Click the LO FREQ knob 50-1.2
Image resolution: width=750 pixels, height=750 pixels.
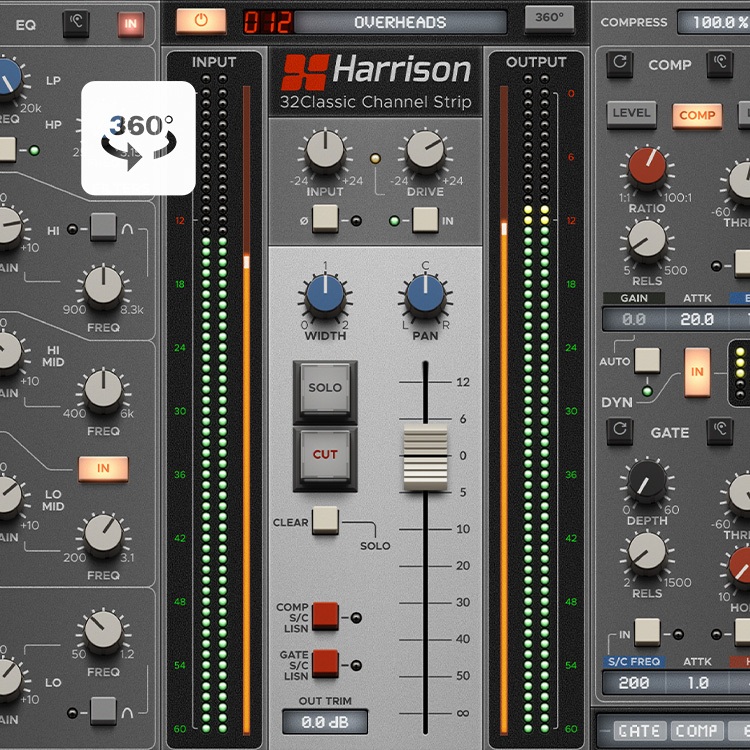[x=103, y=632]
